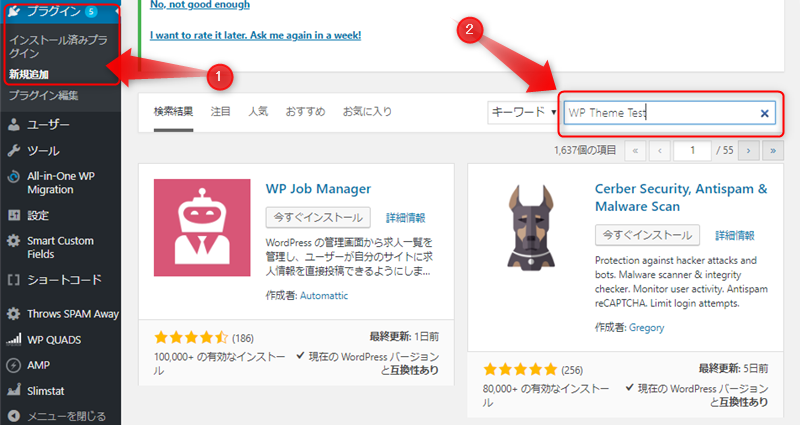The width and height of the screenshot is (800, 425).
Task: Click the Slimstat chart icon
Action: (14, 390)
